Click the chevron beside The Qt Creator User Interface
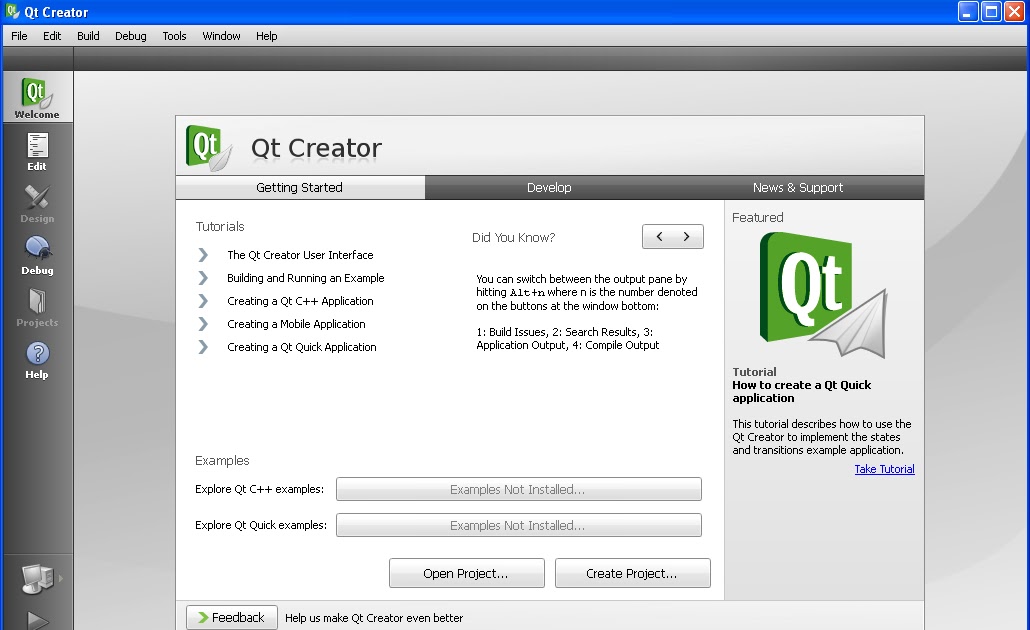The width and height of the screenshot is (1030, 630). [203, 255]
